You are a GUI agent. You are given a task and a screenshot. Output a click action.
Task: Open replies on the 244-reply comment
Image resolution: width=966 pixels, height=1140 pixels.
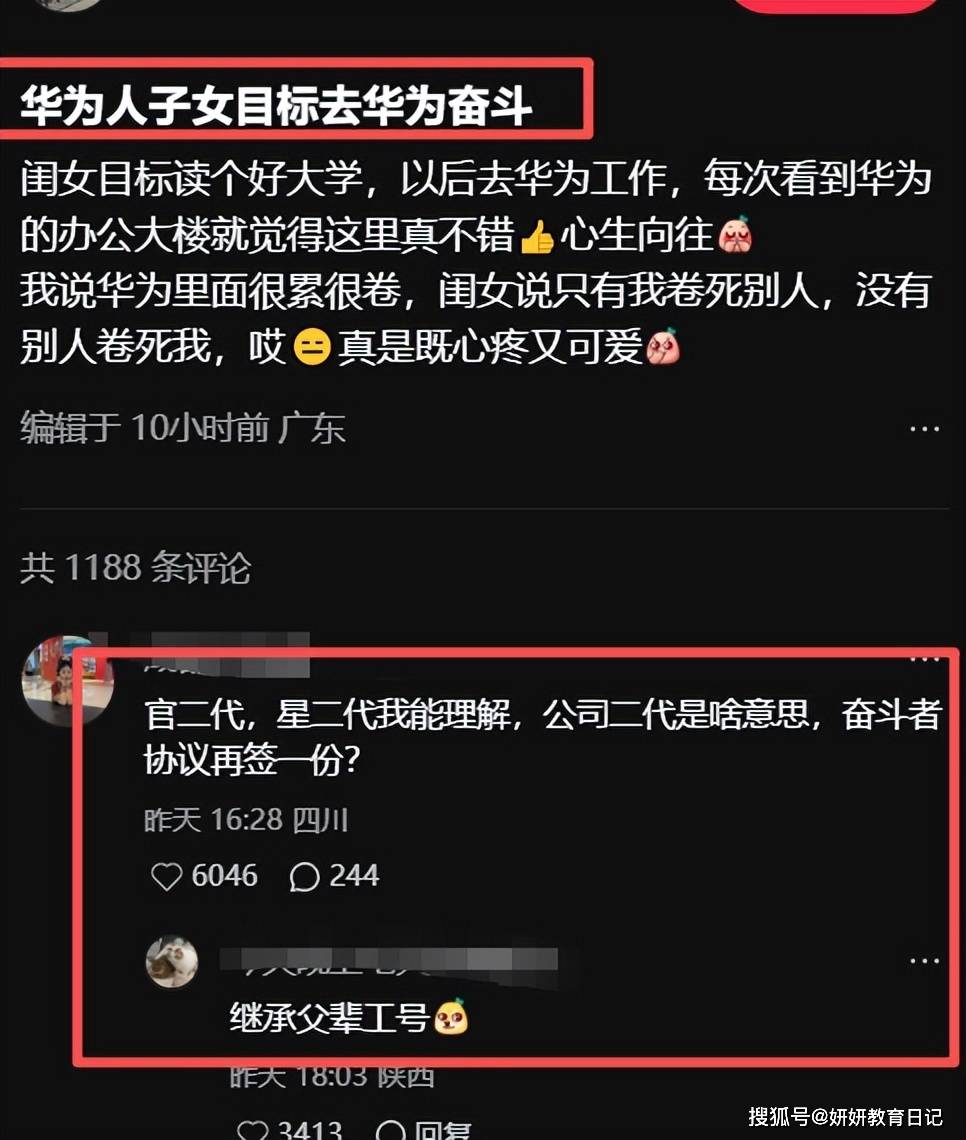(x=305, y=877)
